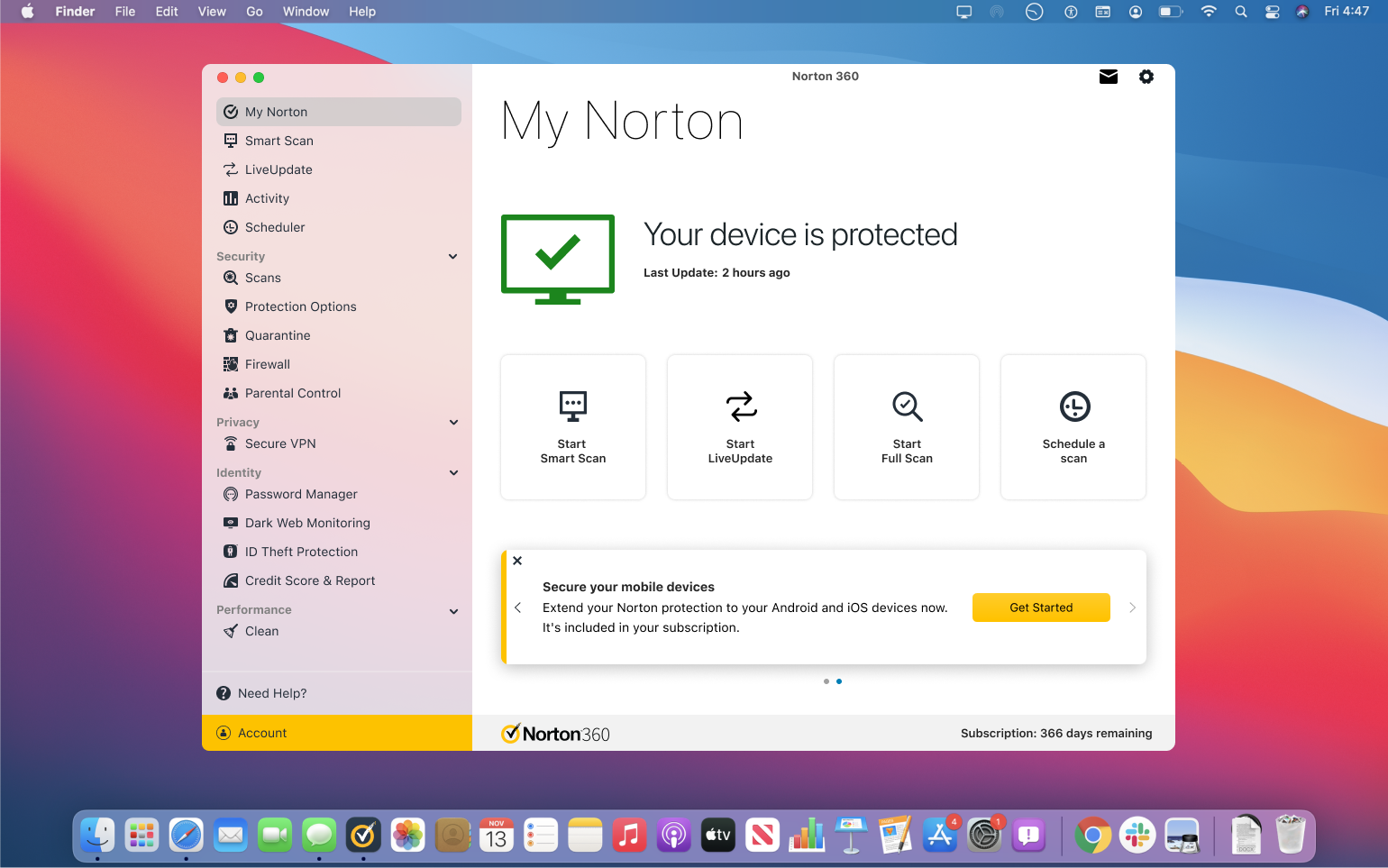Click the Norton 360 logo in footer

(555, 734)
